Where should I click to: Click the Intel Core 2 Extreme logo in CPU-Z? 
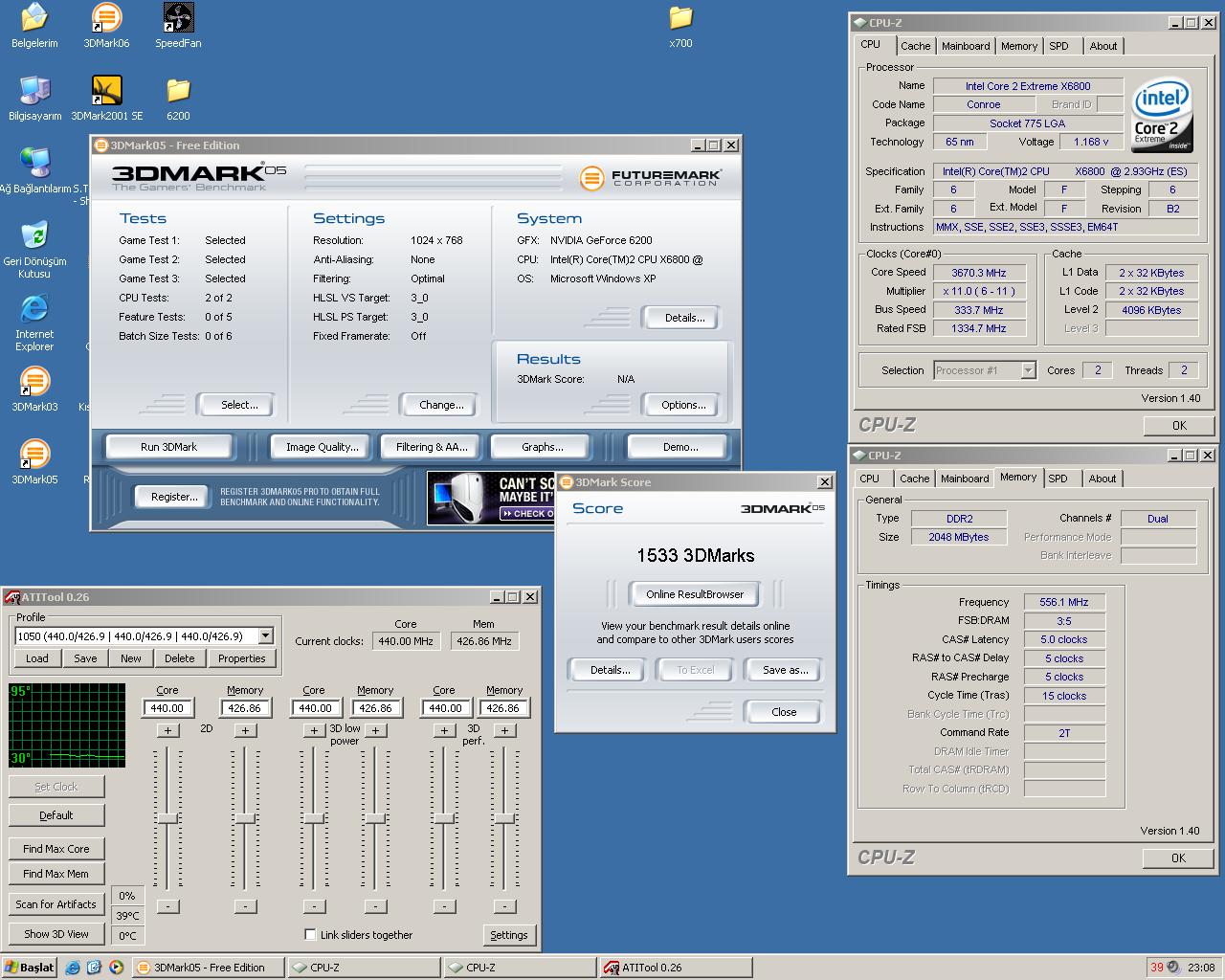pyautogui.click(x=1162, y=115)
